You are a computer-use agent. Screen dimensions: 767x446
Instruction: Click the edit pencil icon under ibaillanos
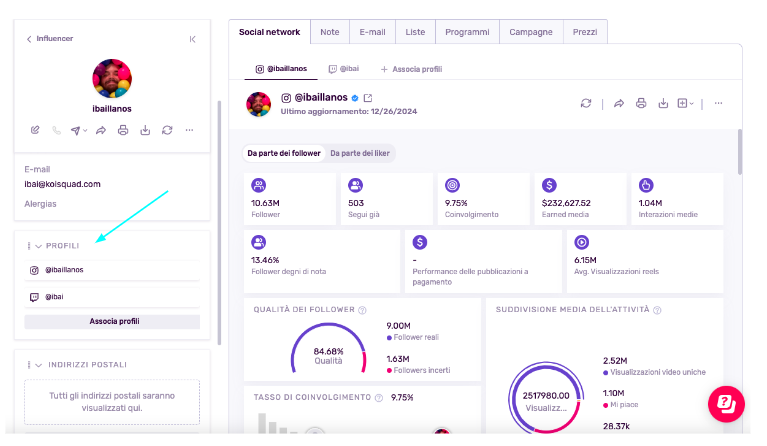[35, 130]
